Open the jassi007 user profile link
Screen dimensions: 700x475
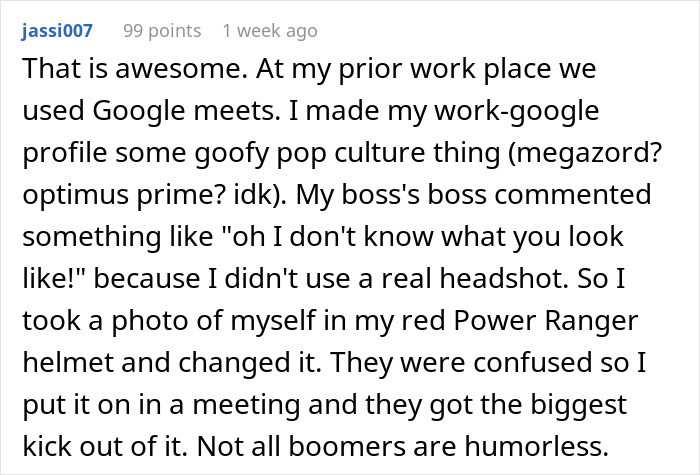pos(56,31)
